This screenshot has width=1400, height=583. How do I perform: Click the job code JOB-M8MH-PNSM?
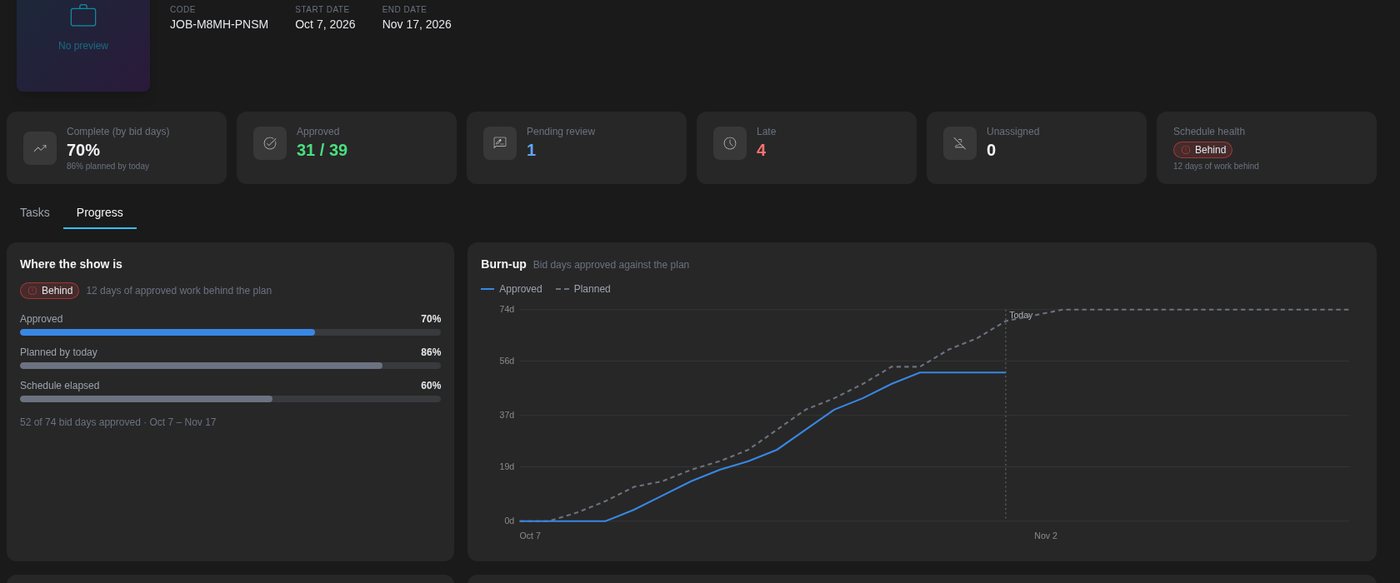pos(219,24)
